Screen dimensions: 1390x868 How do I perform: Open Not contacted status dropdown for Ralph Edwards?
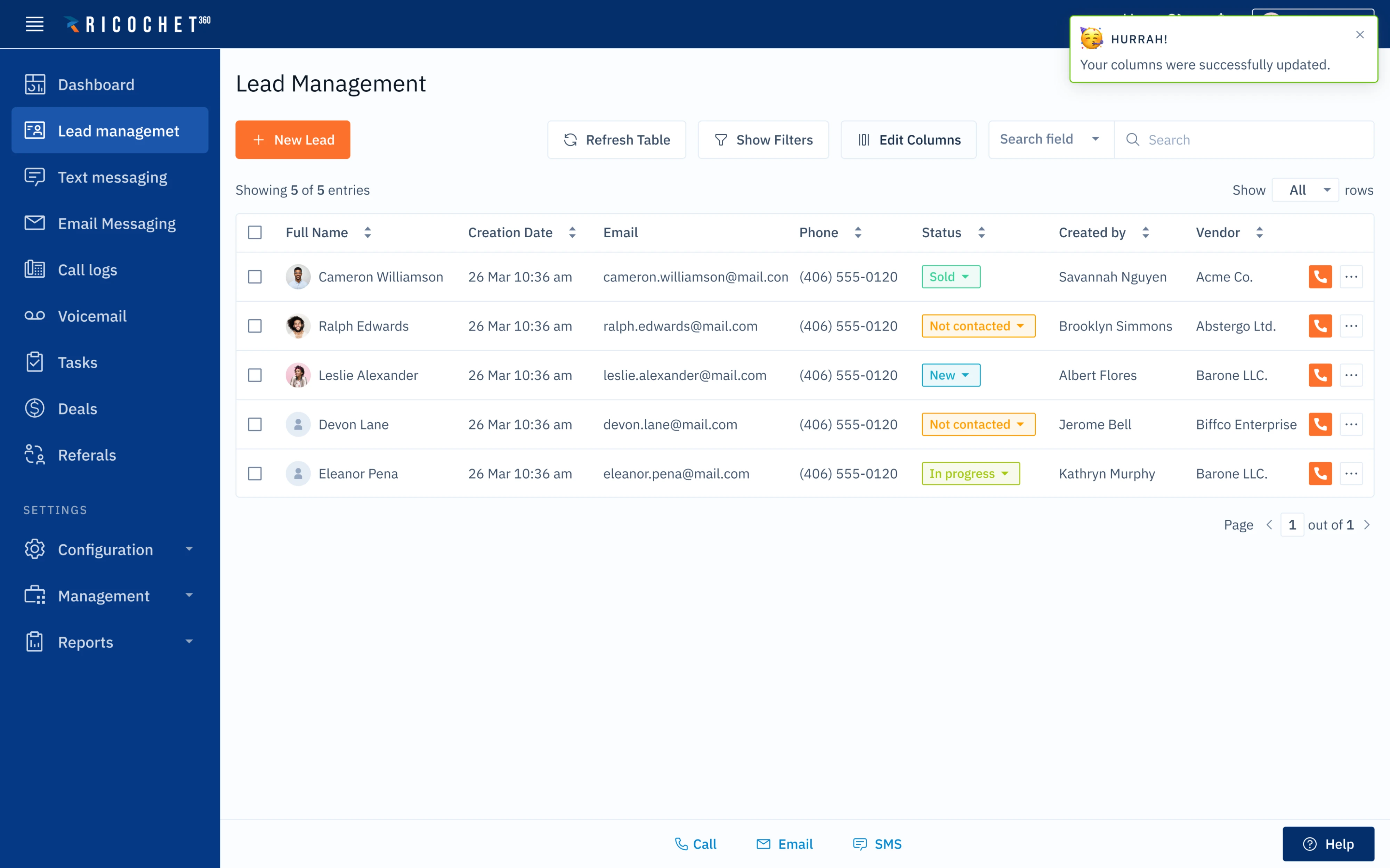978,326
